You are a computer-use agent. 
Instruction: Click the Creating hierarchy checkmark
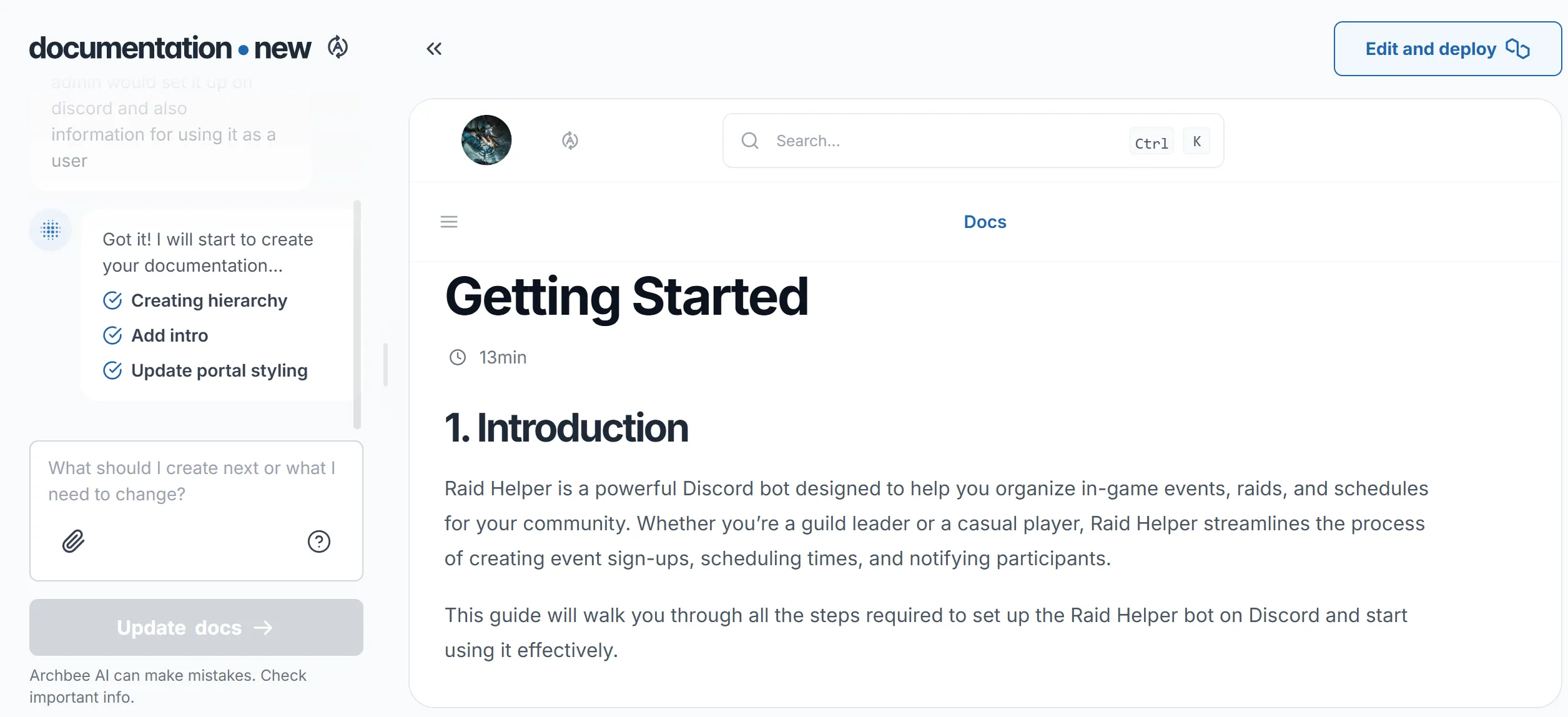point(112,300)
